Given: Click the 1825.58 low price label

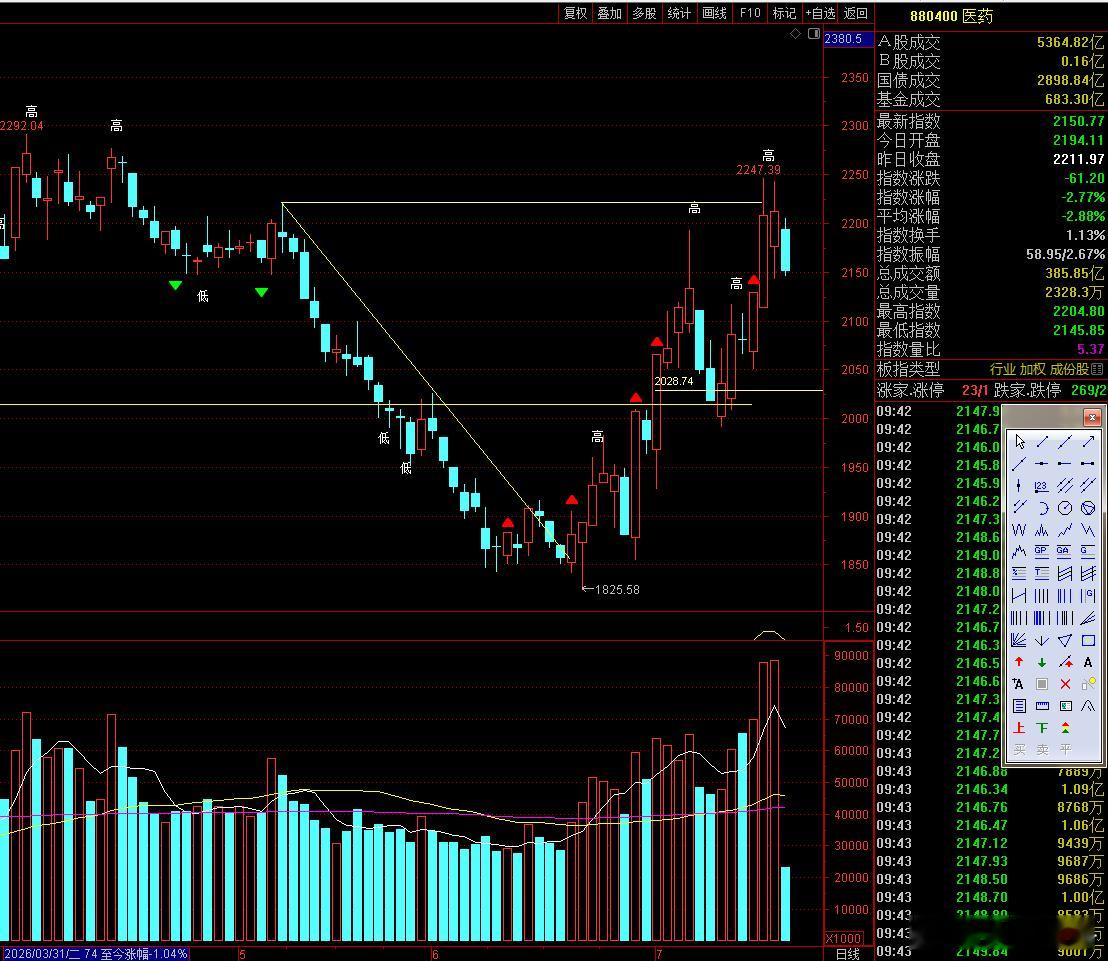Looking at the screenshot, I should point(617,589).
